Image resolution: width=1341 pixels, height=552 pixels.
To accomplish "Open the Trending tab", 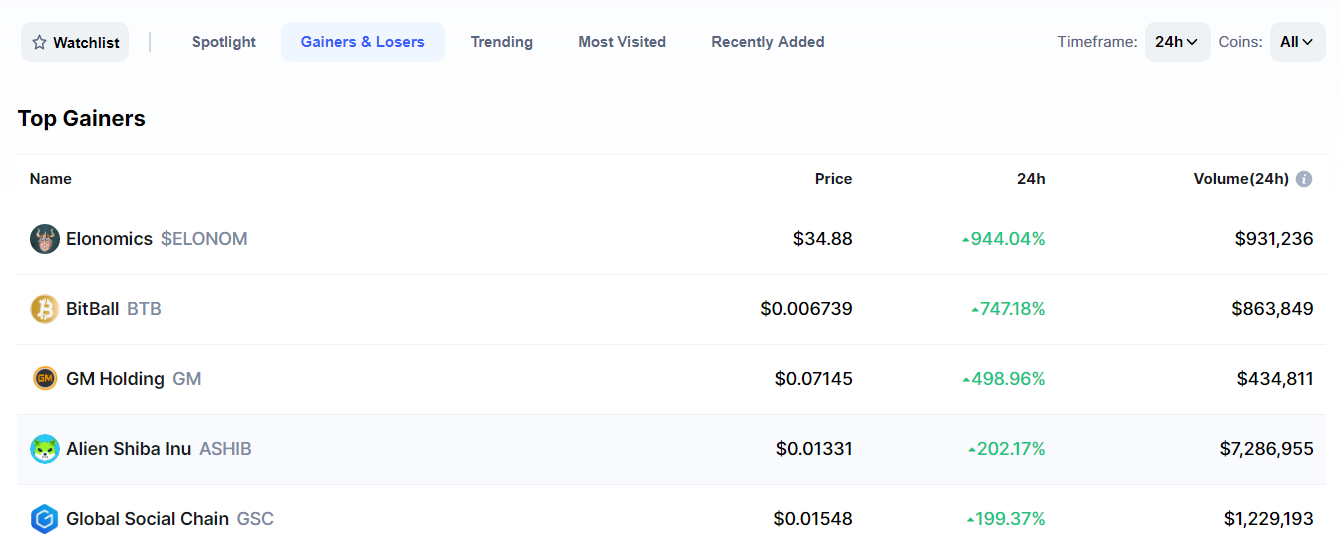I will (x=502, y=42).
